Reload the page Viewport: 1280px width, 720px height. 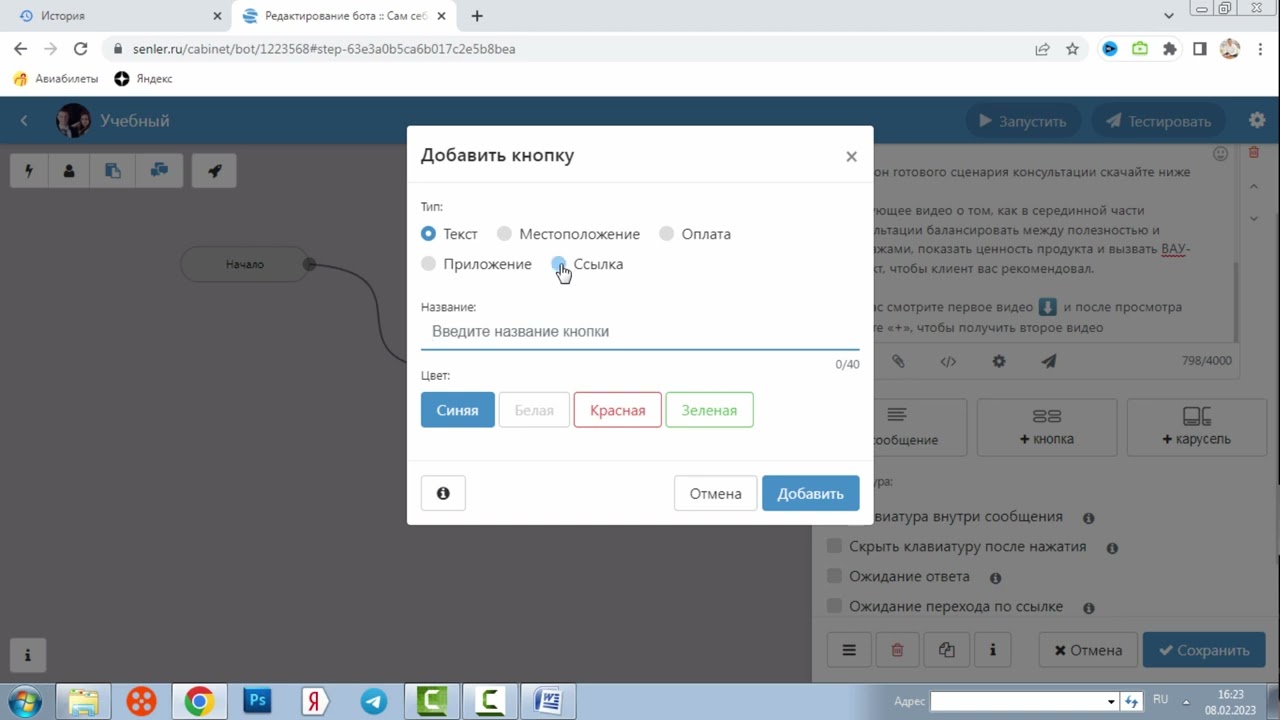click(81, 48)
